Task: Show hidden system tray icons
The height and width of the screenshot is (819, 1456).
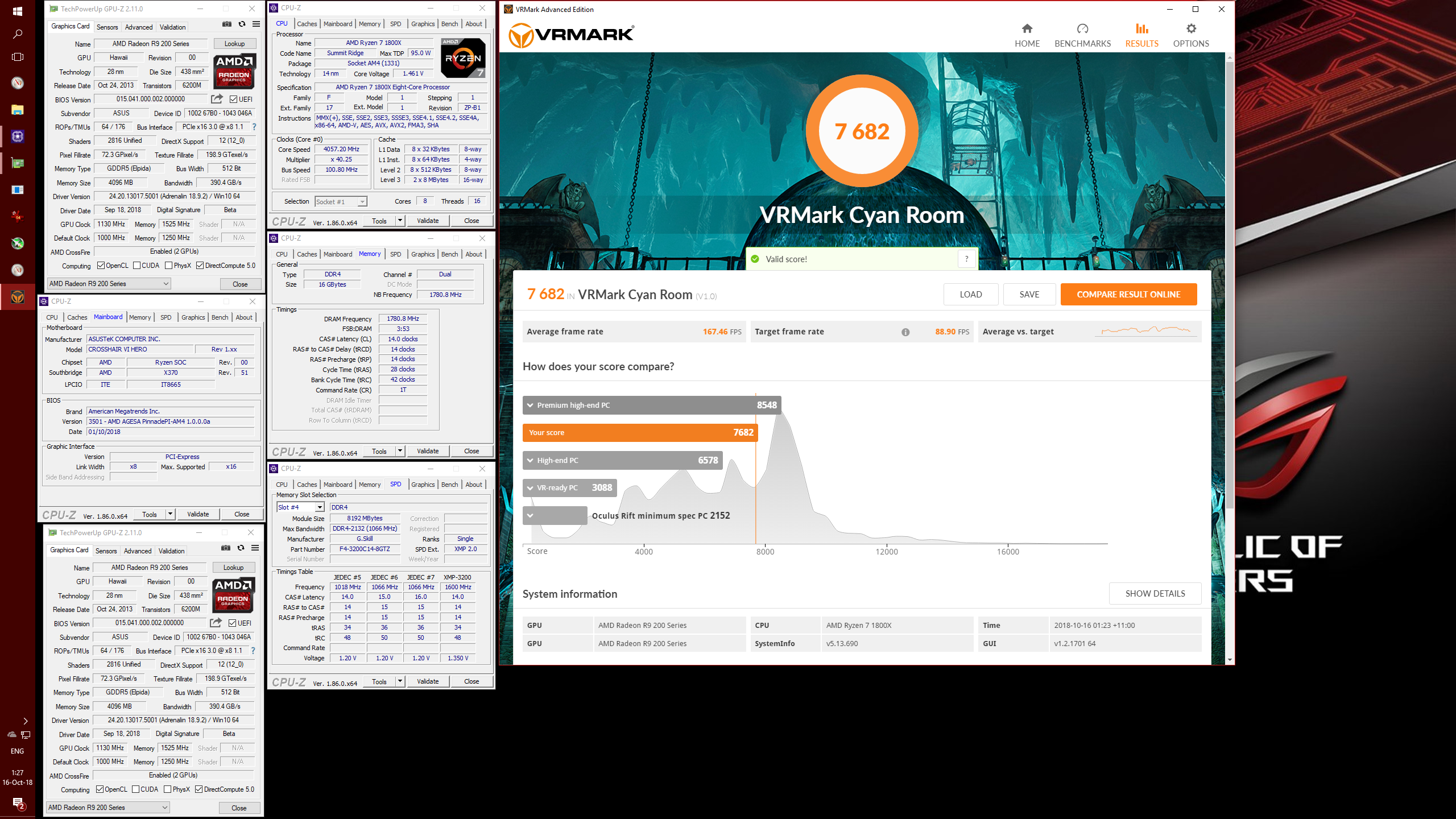Action: pos(25,721)
